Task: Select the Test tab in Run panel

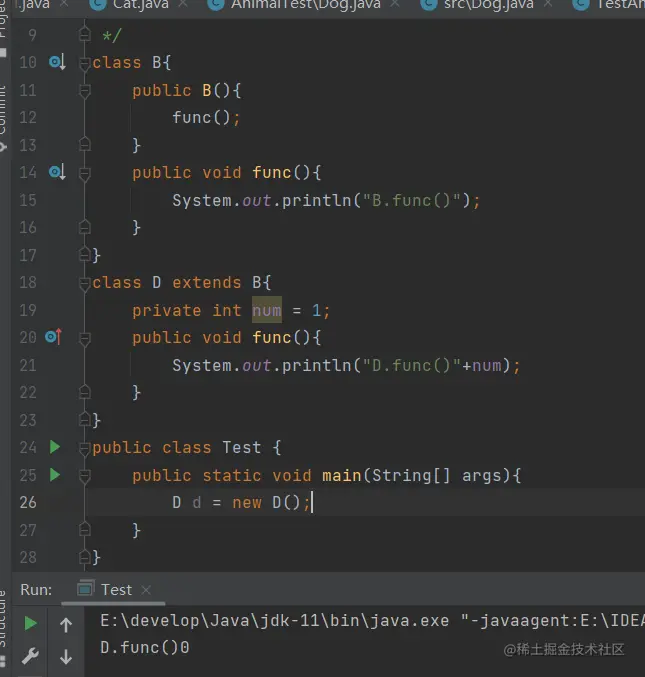Action: tap(116, 589)
